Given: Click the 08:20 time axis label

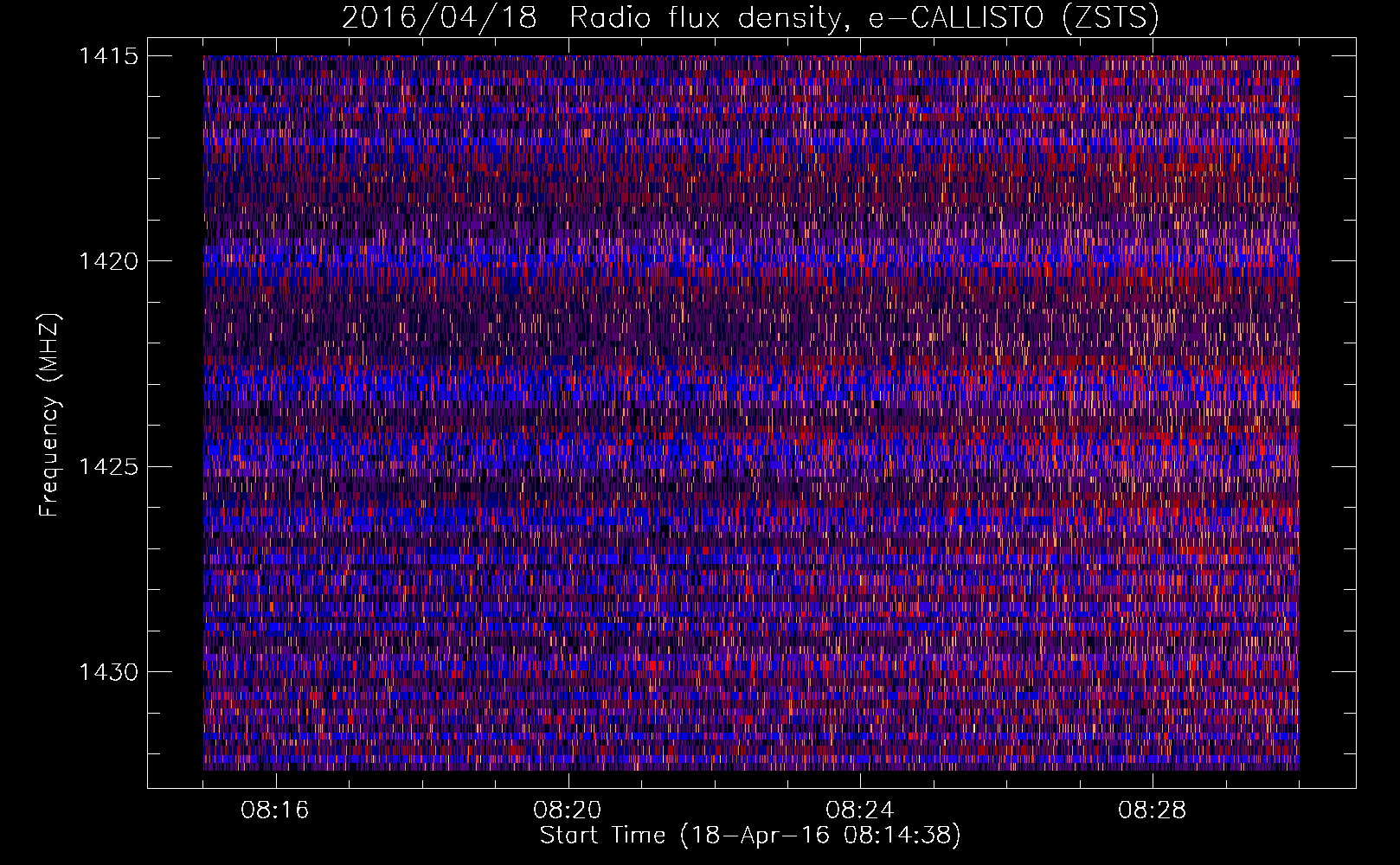Looking at the screenshot, I should coord(568,811).
